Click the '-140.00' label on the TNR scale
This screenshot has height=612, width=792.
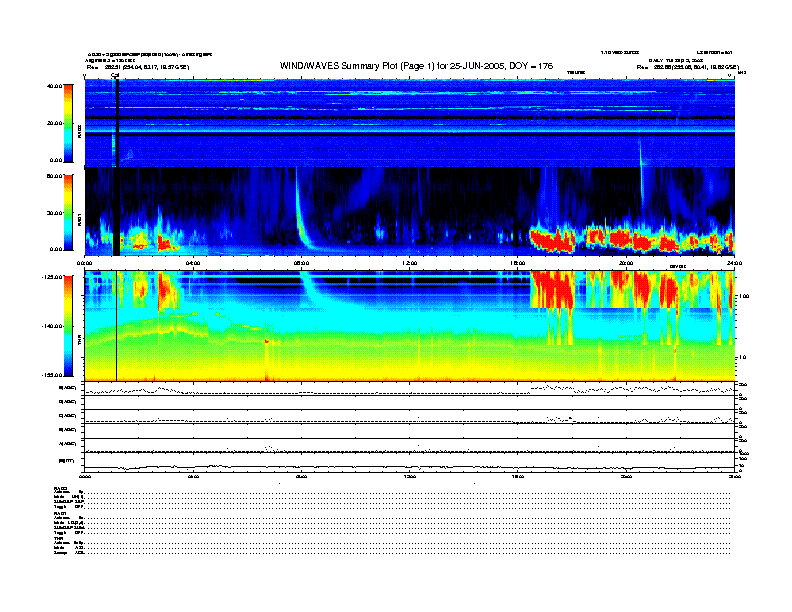[x=52, y=326]
